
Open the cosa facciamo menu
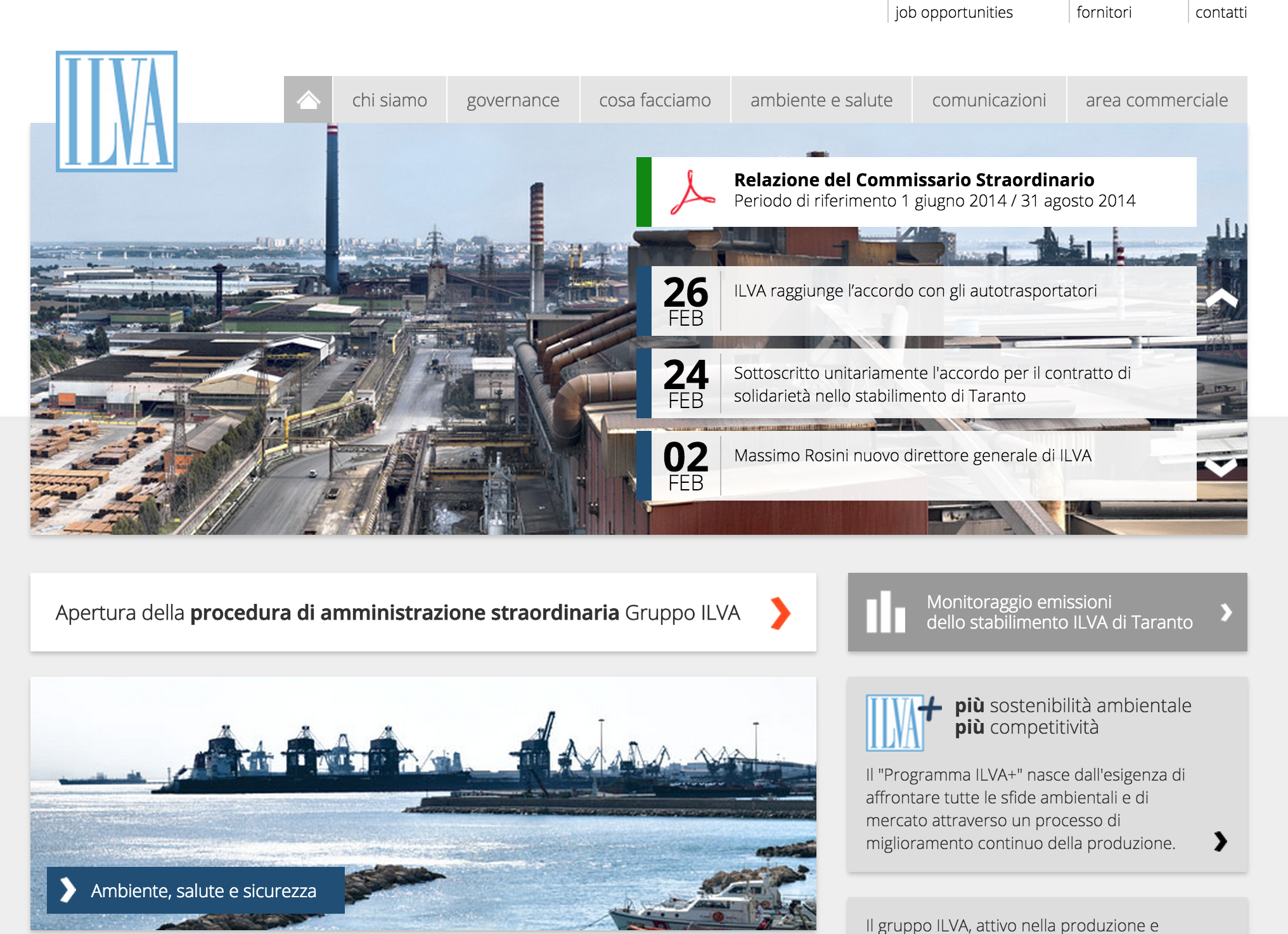pos(655,99)
